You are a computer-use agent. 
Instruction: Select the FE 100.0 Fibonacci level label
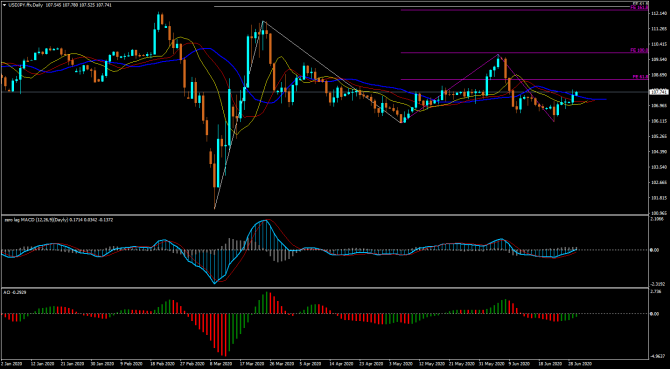tap(640, 50)
